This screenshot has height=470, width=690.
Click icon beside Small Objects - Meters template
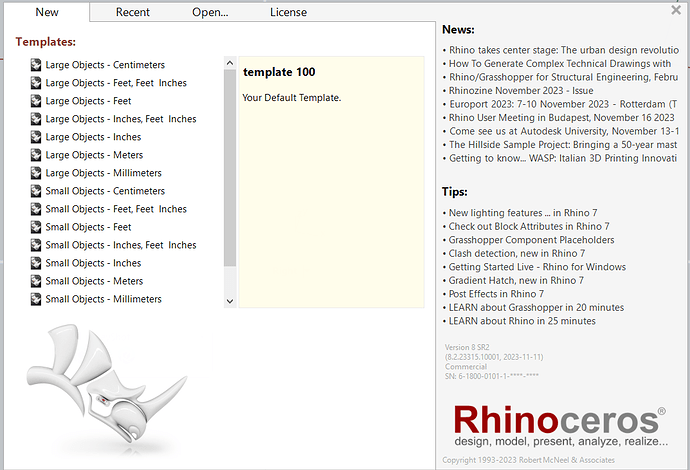point(36,282)
